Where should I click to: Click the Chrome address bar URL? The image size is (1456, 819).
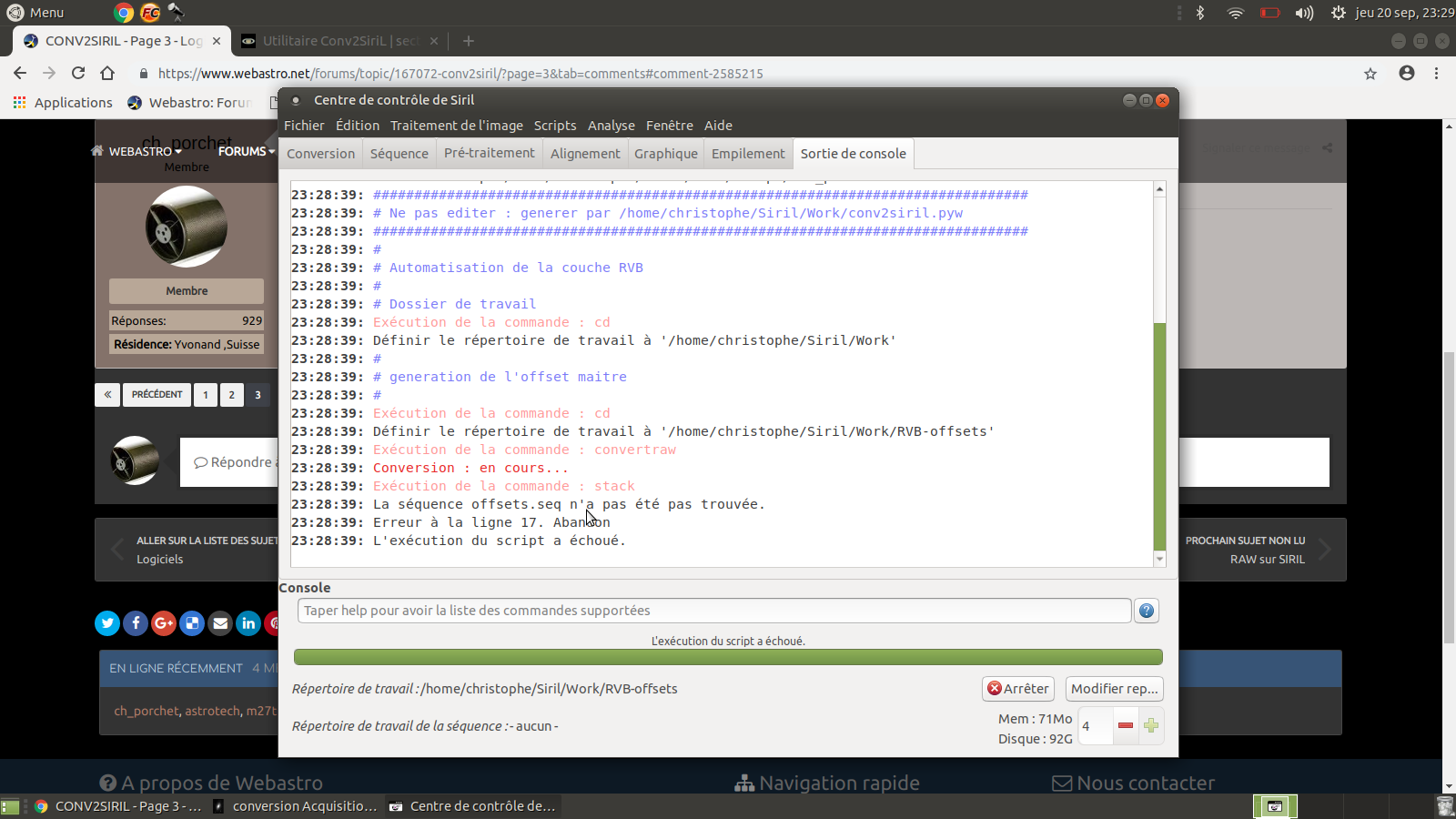click(460, 74)
